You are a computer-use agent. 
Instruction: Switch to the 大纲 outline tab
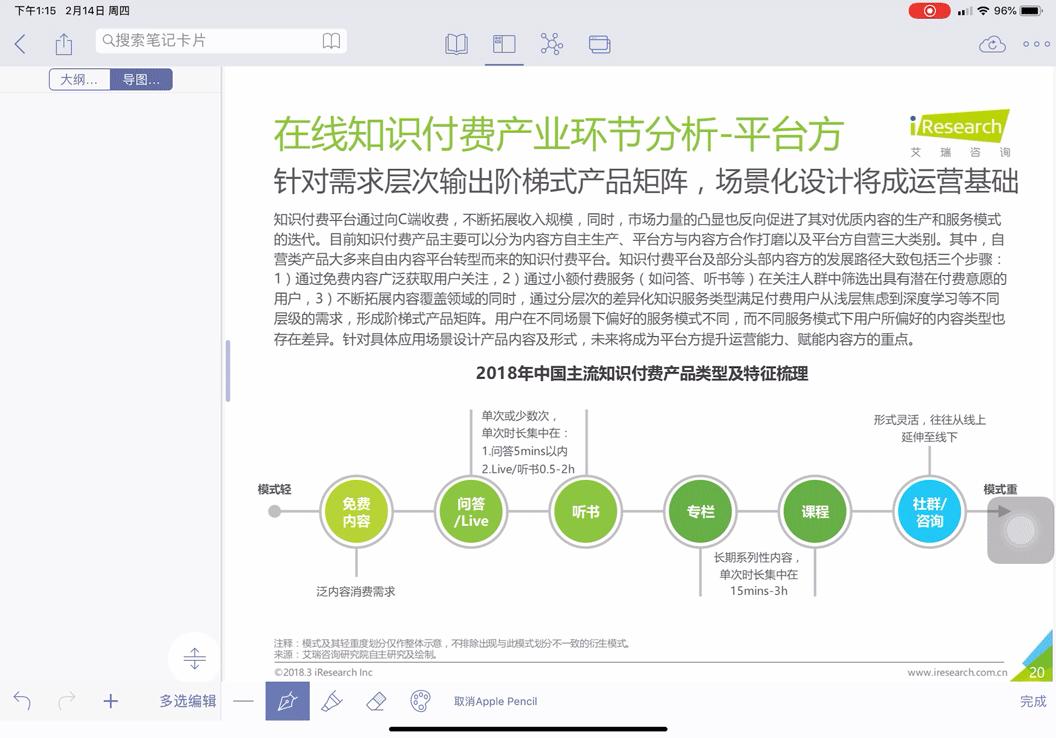click(79, 78)
